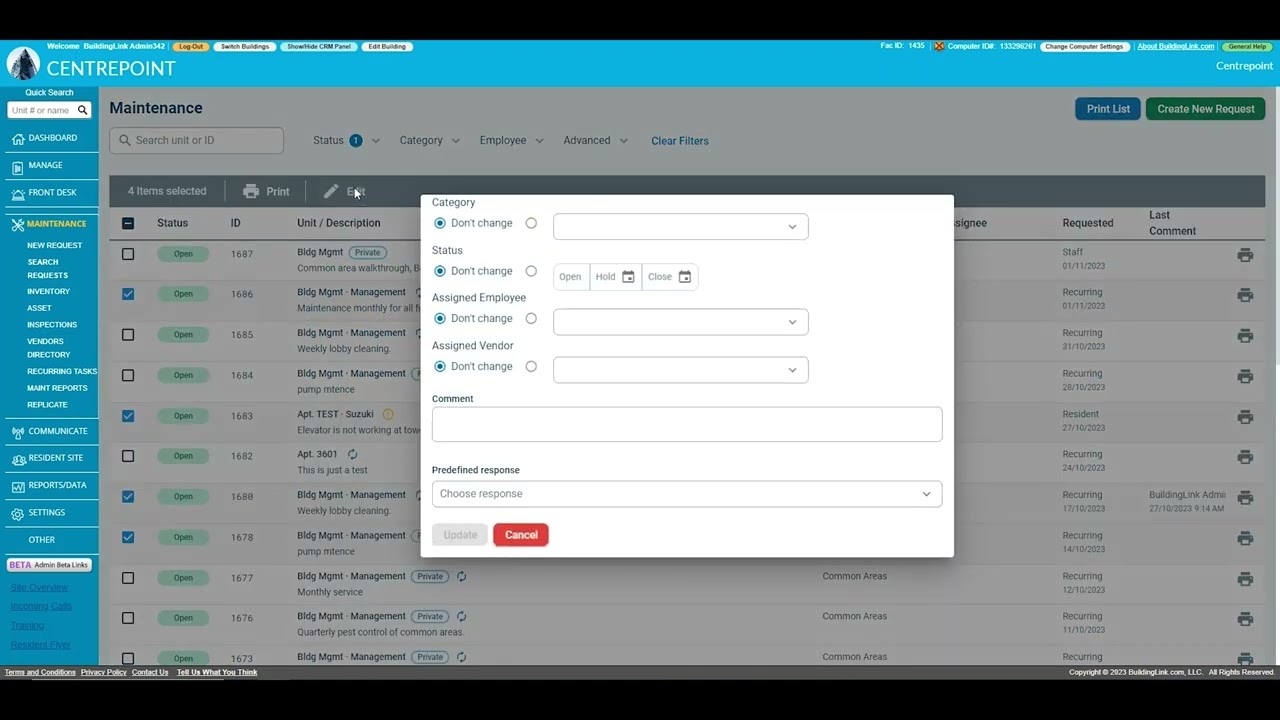This screenshot has width=1280, height=720.
Task: Open the Close date calendar icon
Action: 685,277
